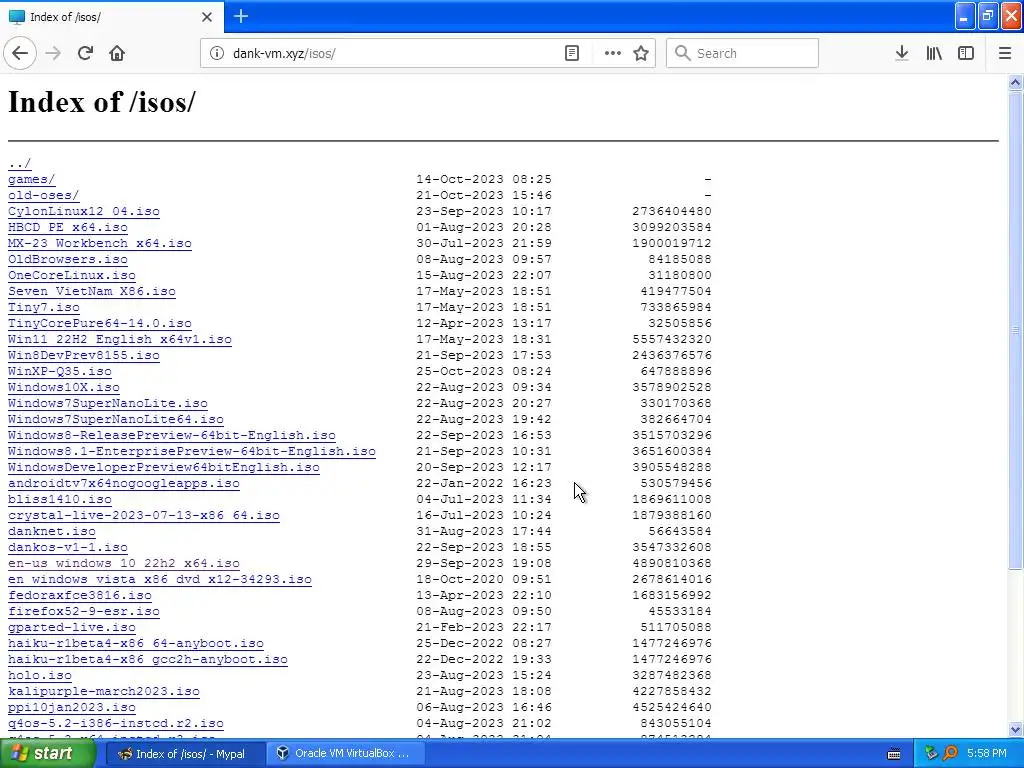This screenshot has height=768, width=1024.
Task: Click danknet.iso link
Action: (52, 531)
